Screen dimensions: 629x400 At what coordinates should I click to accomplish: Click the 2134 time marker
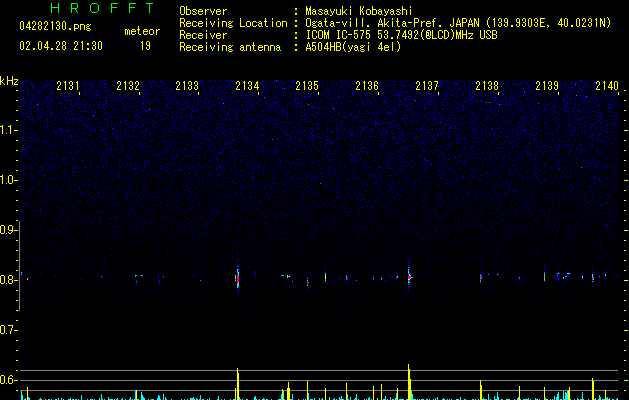[247, 86]
